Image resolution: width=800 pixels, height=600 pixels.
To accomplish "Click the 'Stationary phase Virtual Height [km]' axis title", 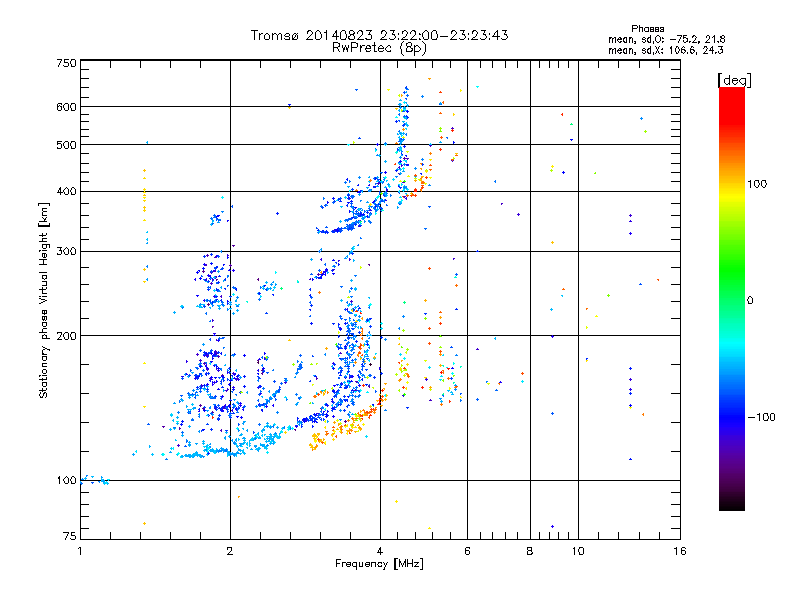I will [44, 300].
